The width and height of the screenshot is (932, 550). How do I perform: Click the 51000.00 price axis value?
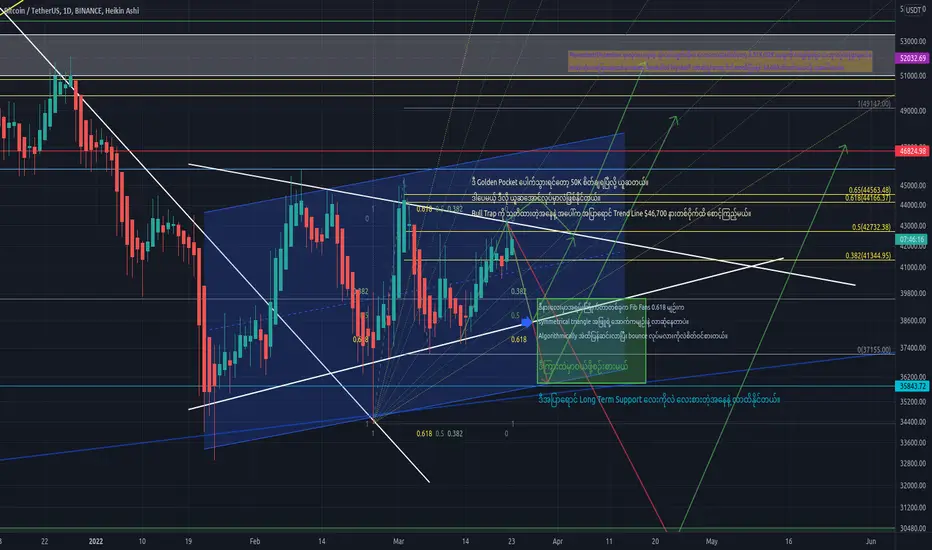(x=913, y=76)
